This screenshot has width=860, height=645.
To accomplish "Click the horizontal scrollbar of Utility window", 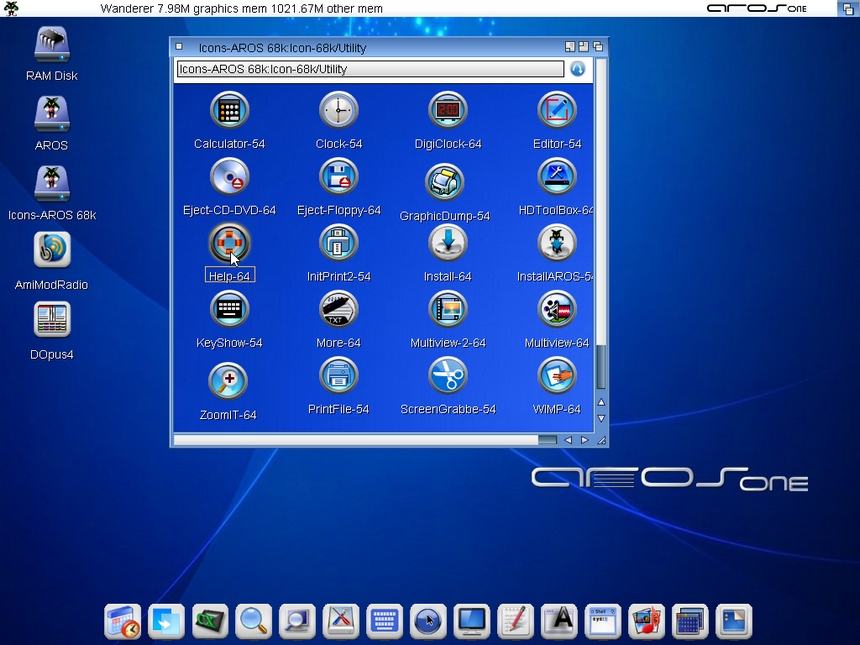I will pyautogui.click(x=365, y=440).
